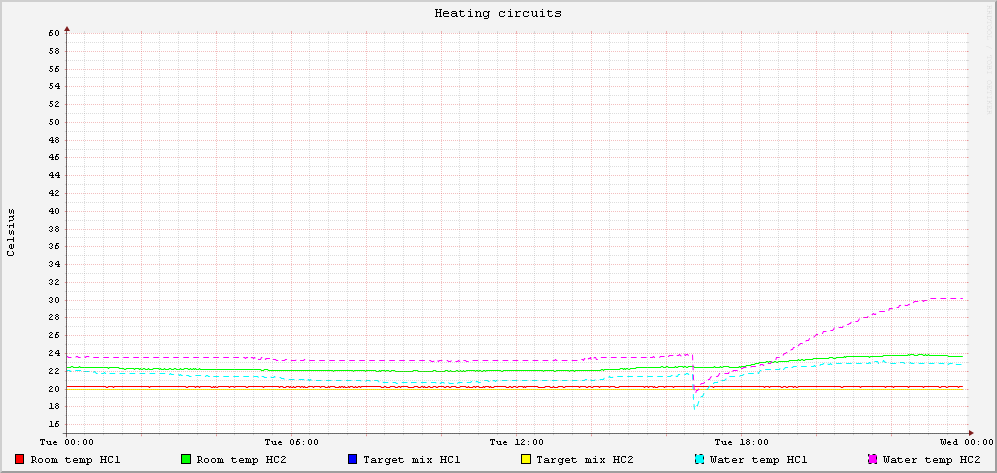The height and width of the screenshot is (473, 997).
Task: Click the red Room temp HC1 swatch
Action: pos(20,460)
